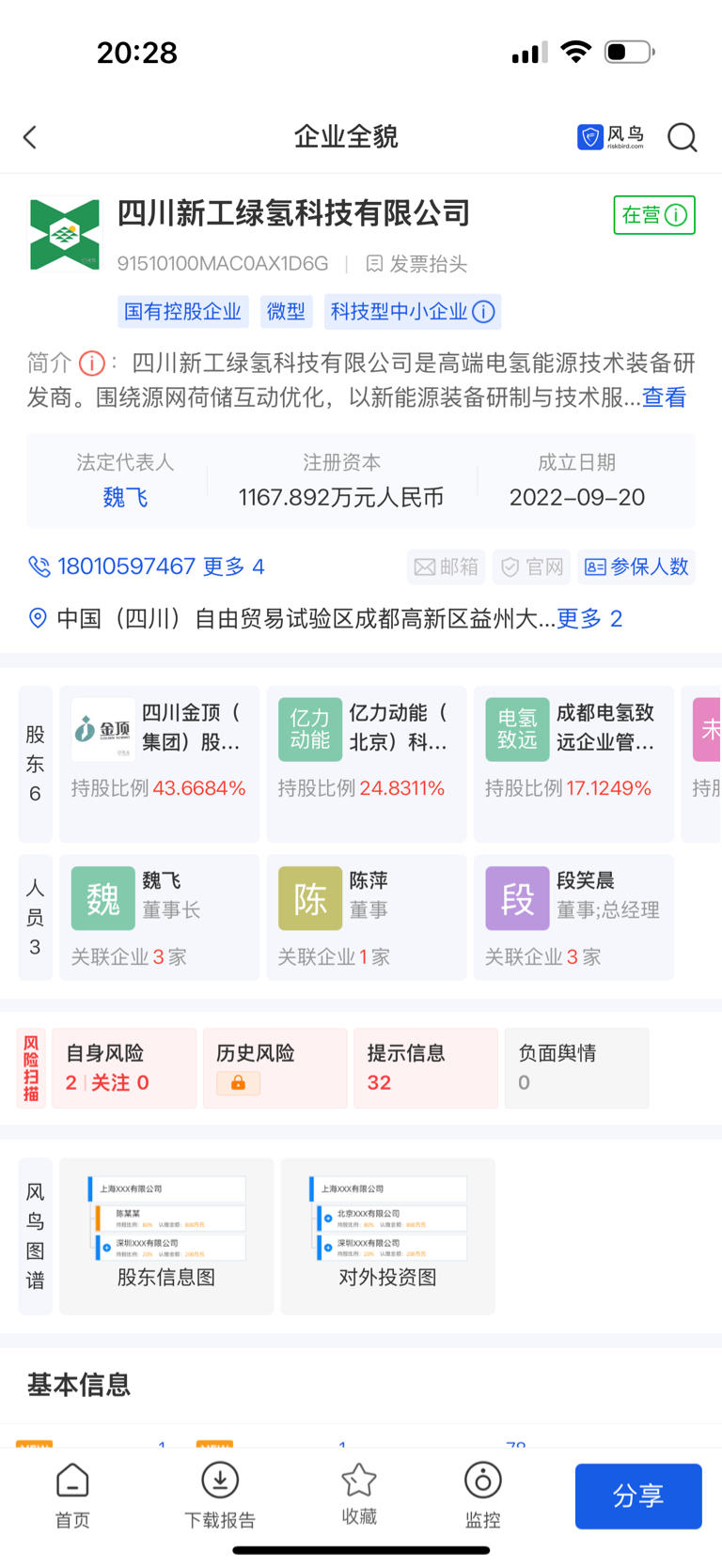Open the 邮箱 email button
The height and width of the screenshot is (1568, 722).
[447, 567]
